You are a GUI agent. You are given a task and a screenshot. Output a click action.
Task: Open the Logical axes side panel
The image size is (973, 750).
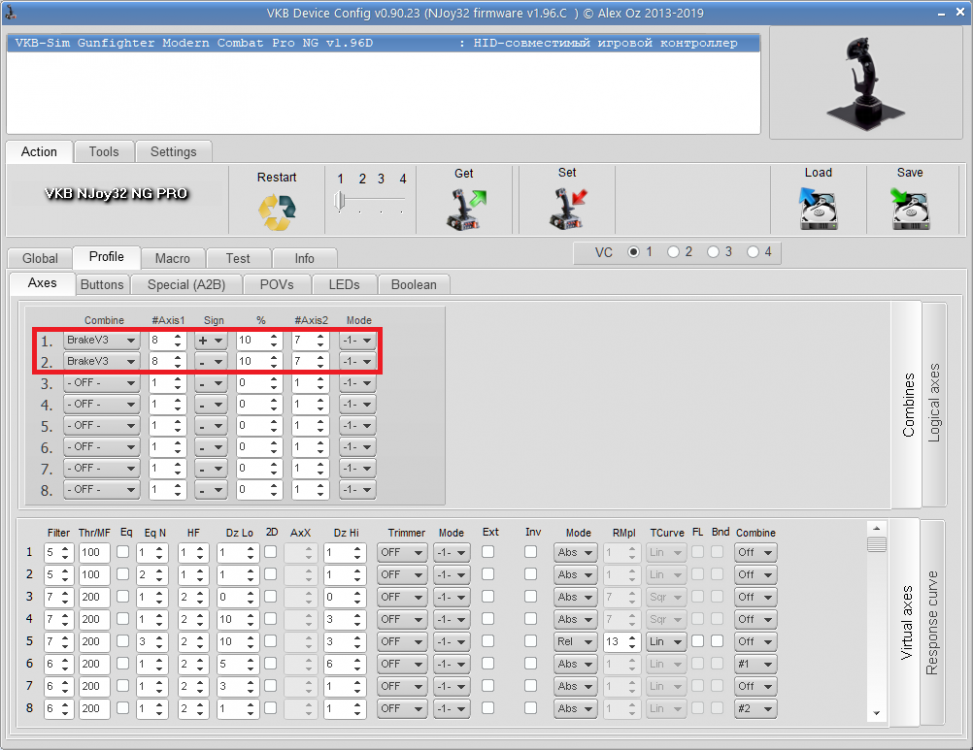pos(934,403)
